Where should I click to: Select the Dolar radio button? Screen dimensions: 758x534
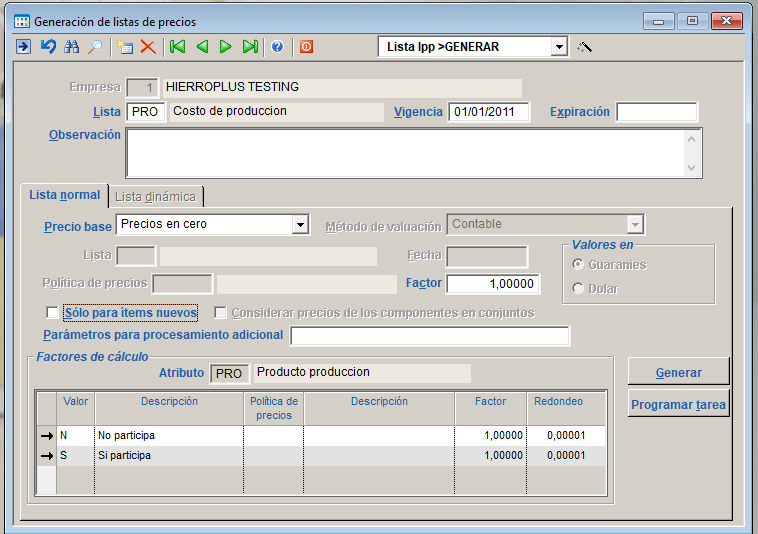point(578,289)
